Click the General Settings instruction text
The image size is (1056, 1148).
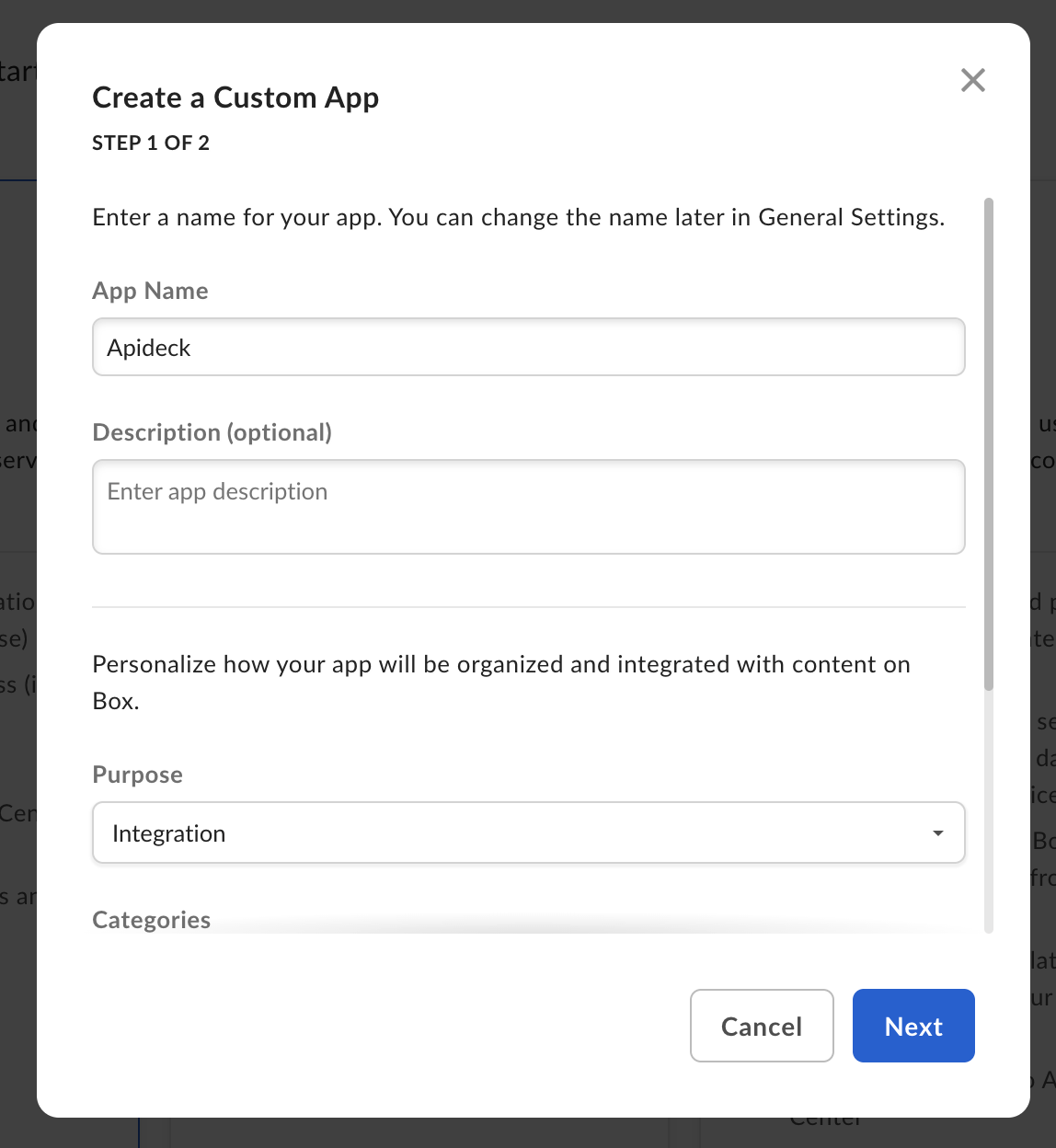pyautogui.click(x=518, y=217)
